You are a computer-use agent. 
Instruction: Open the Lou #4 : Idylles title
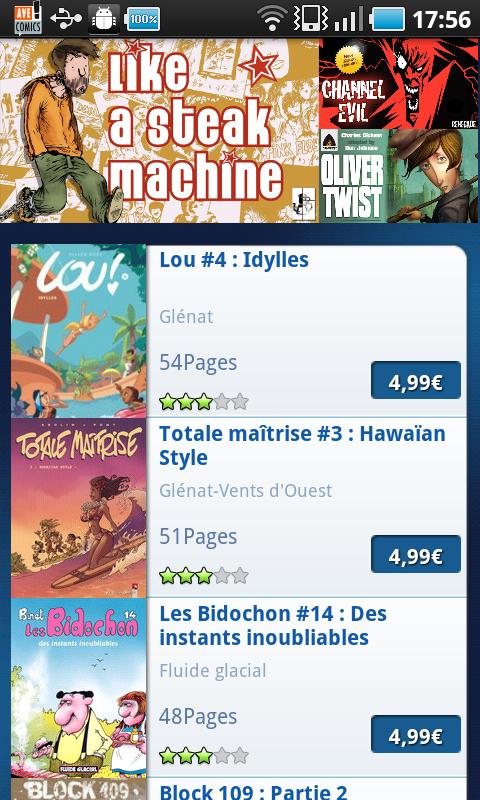234,260
